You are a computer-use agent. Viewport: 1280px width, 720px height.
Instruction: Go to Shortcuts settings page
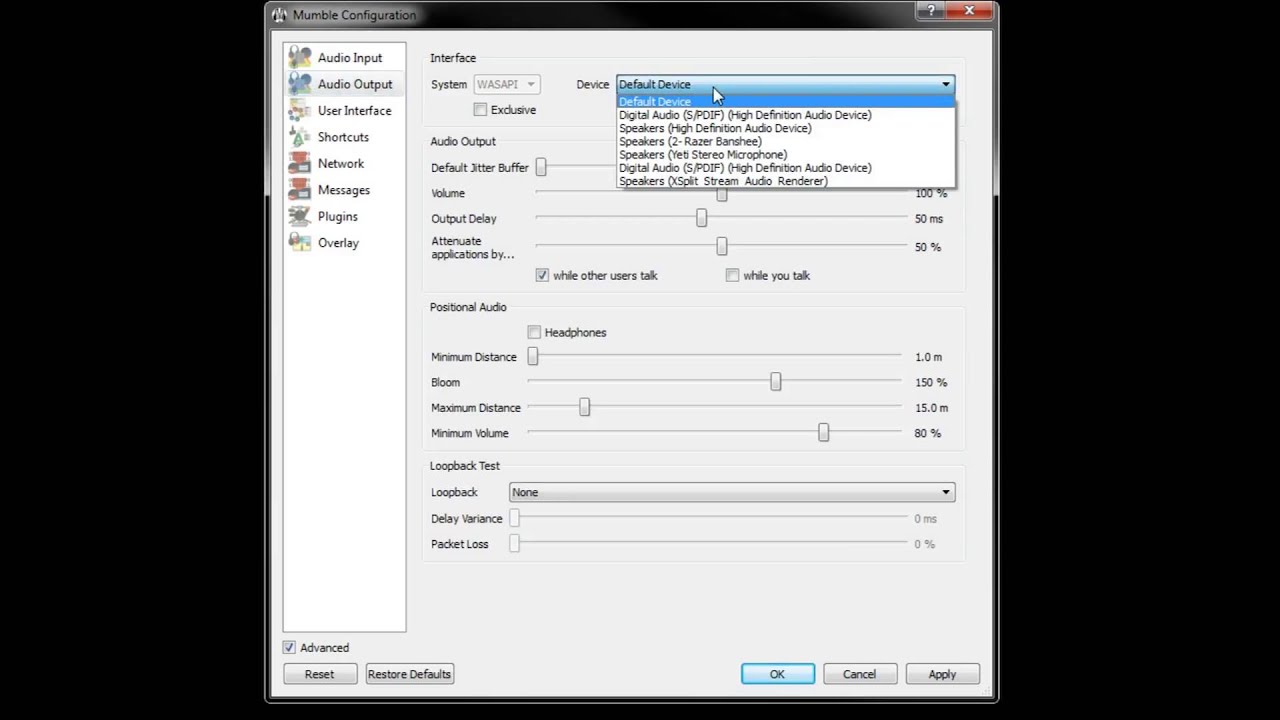tap(343, 137)
